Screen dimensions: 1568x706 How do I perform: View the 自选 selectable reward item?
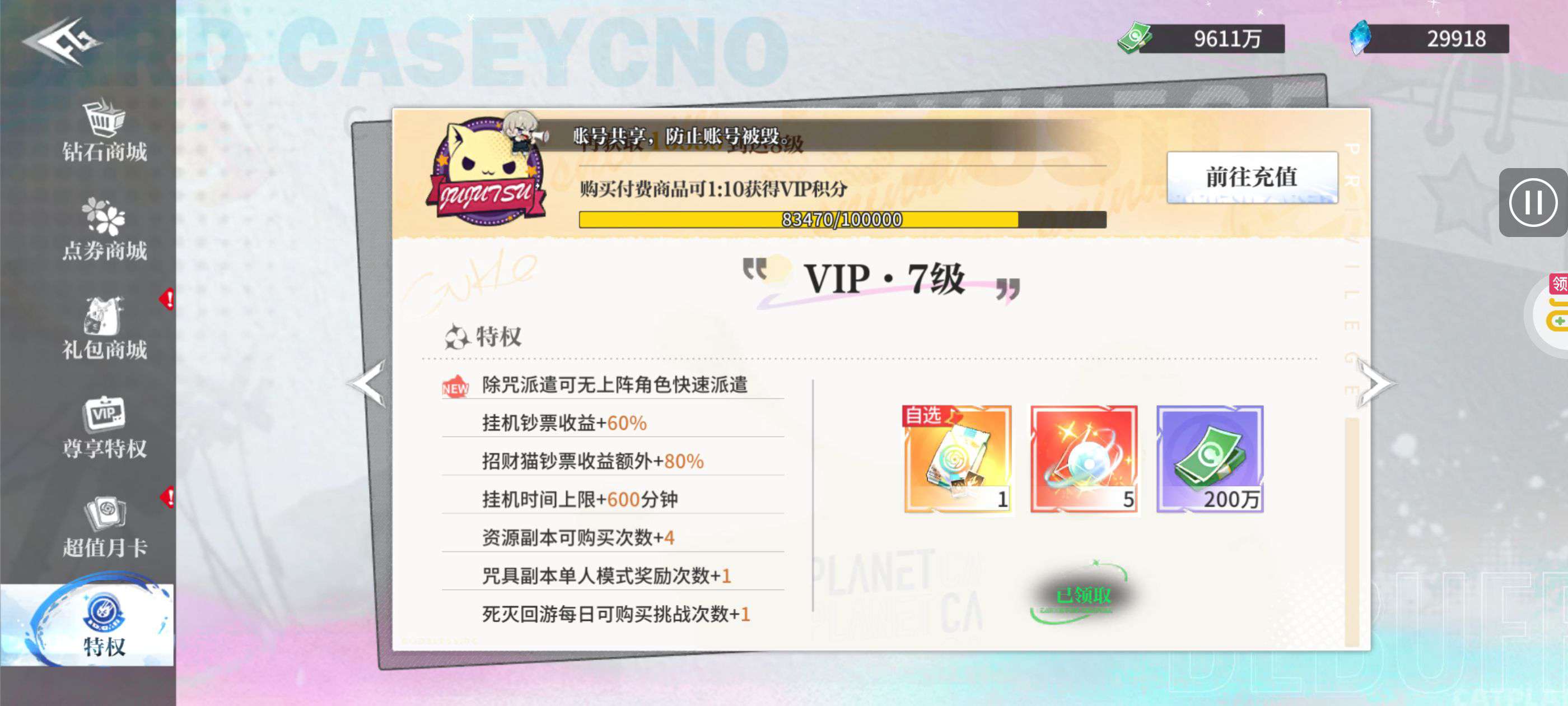(x=958, y=459)
